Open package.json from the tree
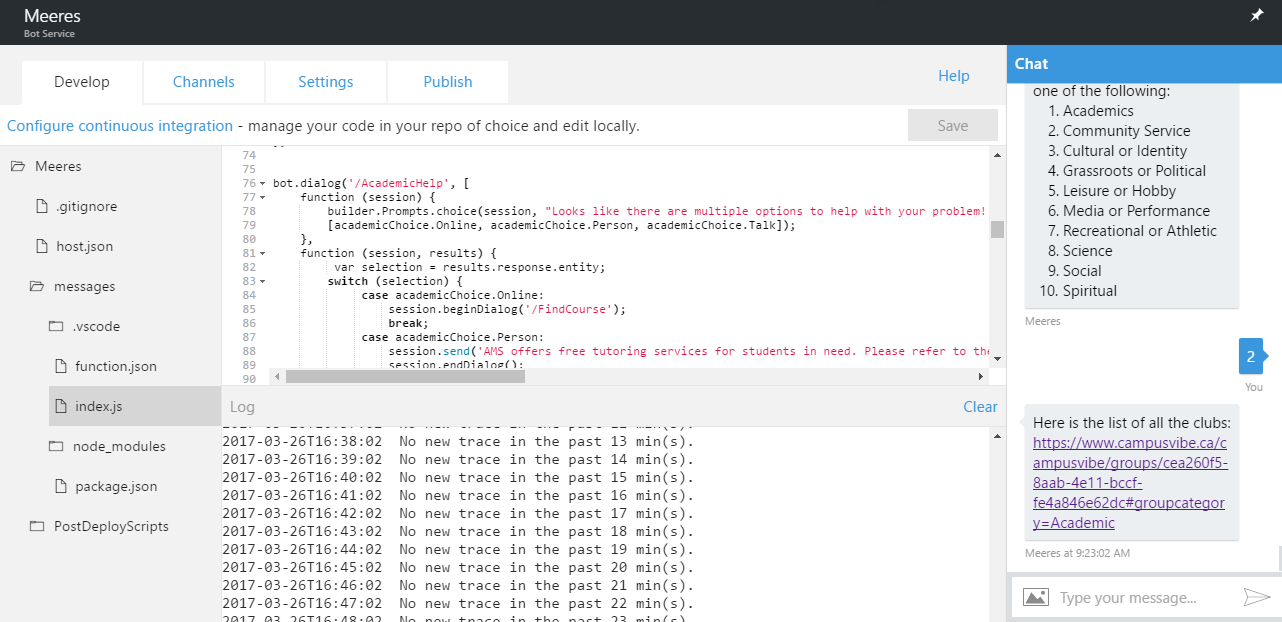This screenshot has height=622, width=1282. point(116,486)
